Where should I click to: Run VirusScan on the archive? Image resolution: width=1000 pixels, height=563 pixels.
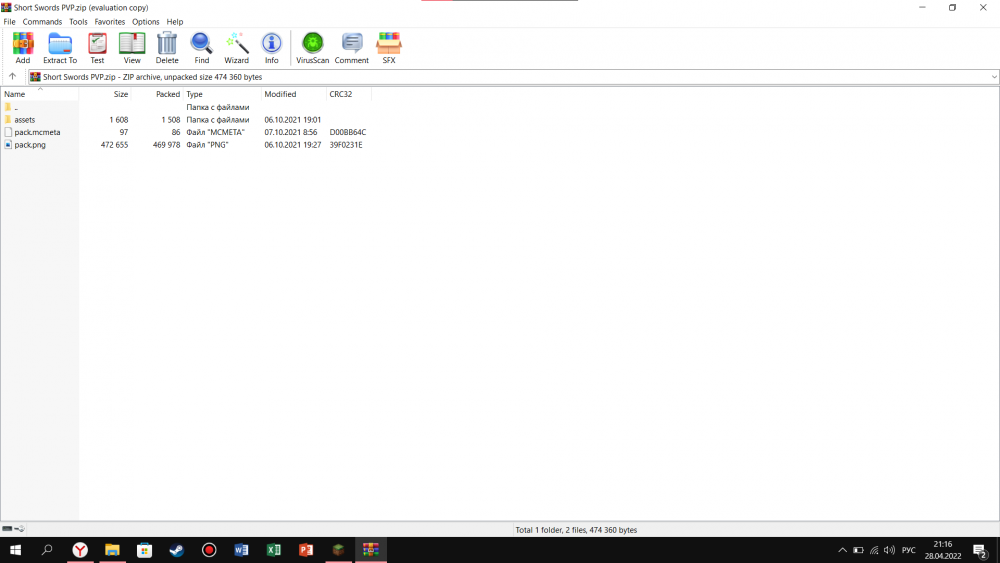(312, 48)
